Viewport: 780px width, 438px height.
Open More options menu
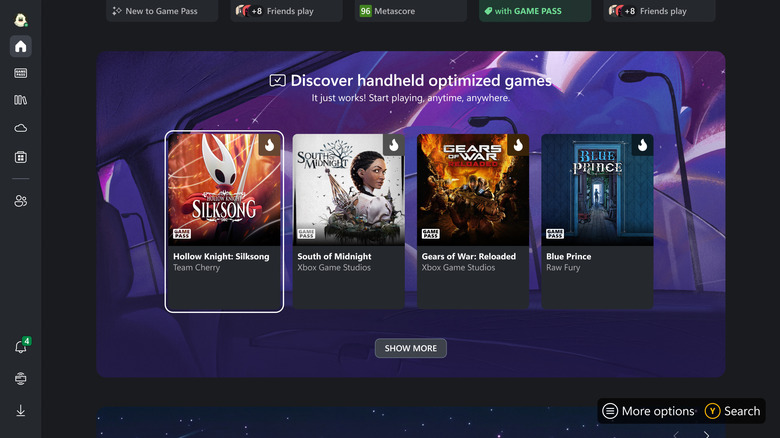[x=648, y=411]
